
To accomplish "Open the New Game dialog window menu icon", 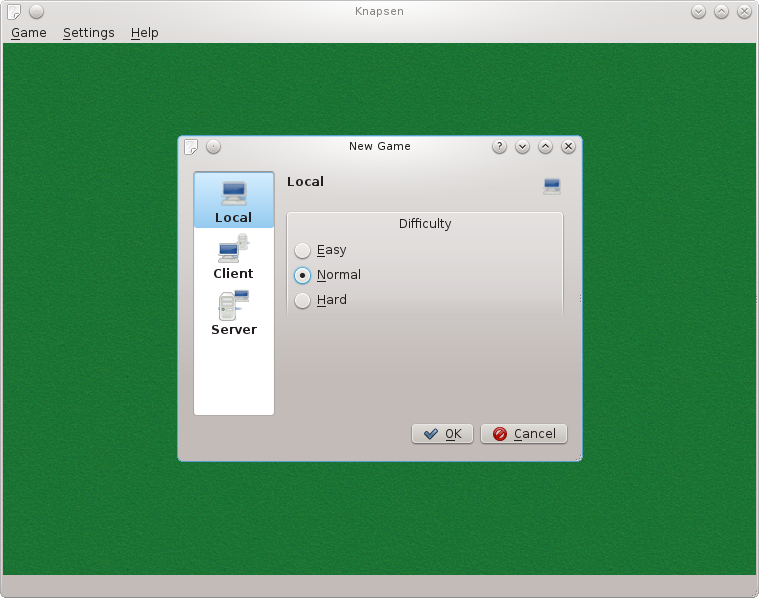I will tap(191, 147).
